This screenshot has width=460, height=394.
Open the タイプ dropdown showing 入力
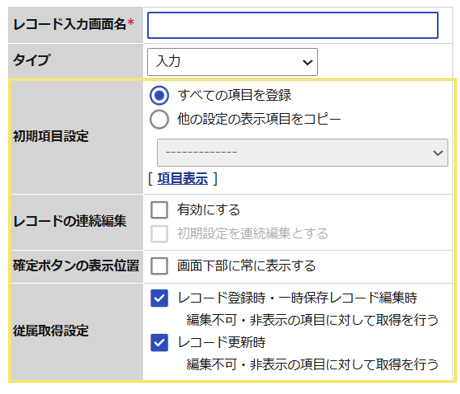click(232, 62)
